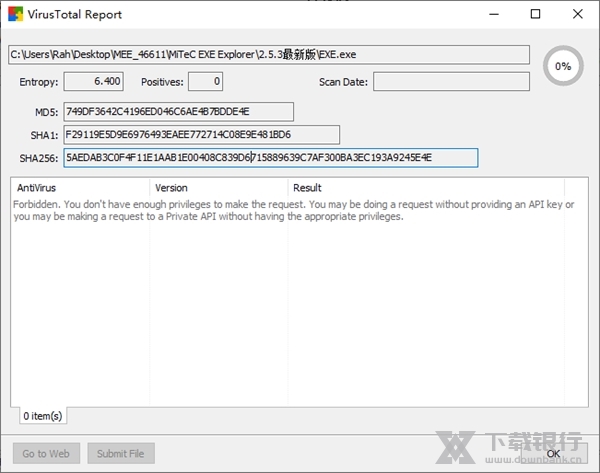600x473 pixels.
Task: Click inside the file path field
Action: [x=268, y=54]
